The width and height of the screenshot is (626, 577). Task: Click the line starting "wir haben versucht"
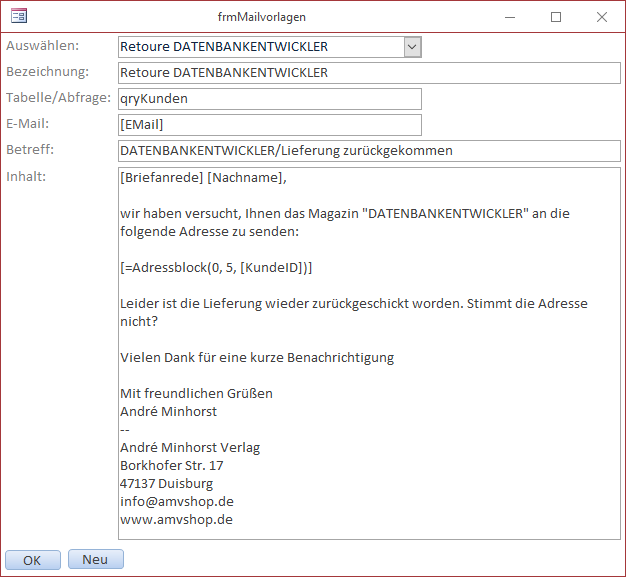pos(345,214)
